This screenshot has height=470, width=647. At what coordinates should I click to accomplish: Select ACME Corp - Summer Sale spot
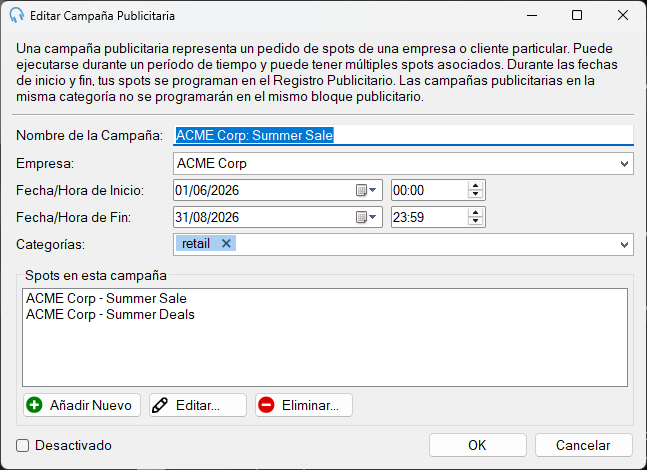tap(106, 298)
